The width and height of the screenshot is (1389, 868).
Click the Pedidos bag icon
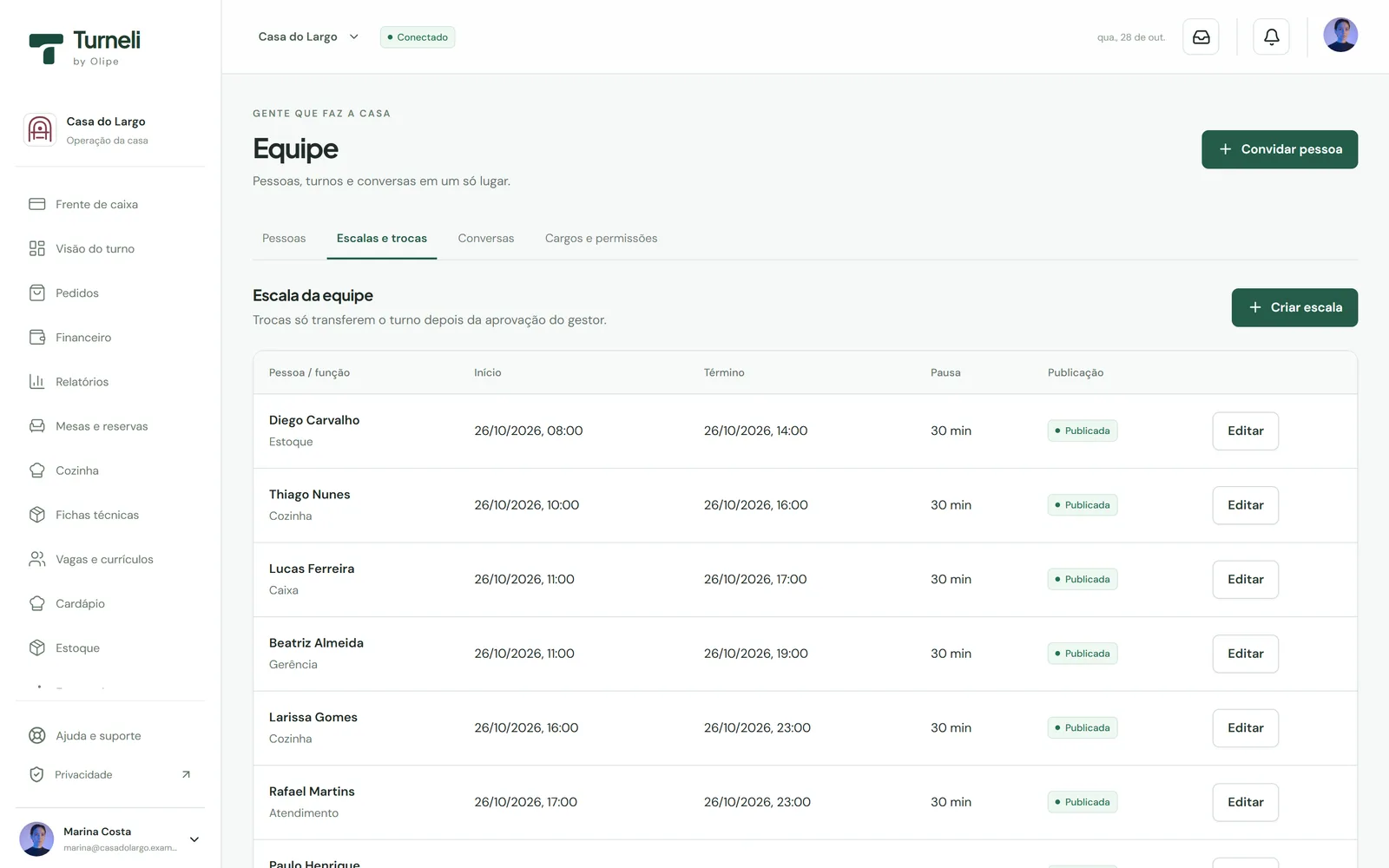(x=37, y=293)
